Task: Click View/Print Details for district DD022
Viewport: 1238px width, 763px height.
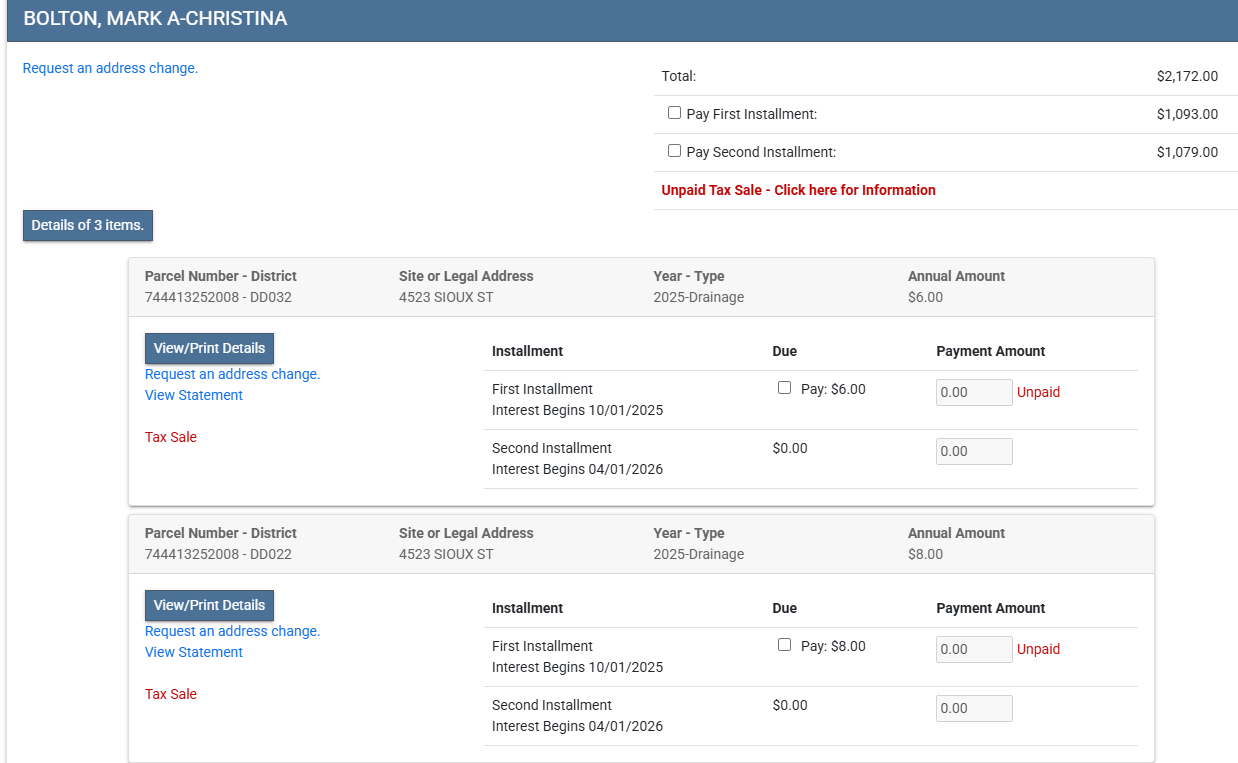Action: pyautogui.click(x=209, y=605)
